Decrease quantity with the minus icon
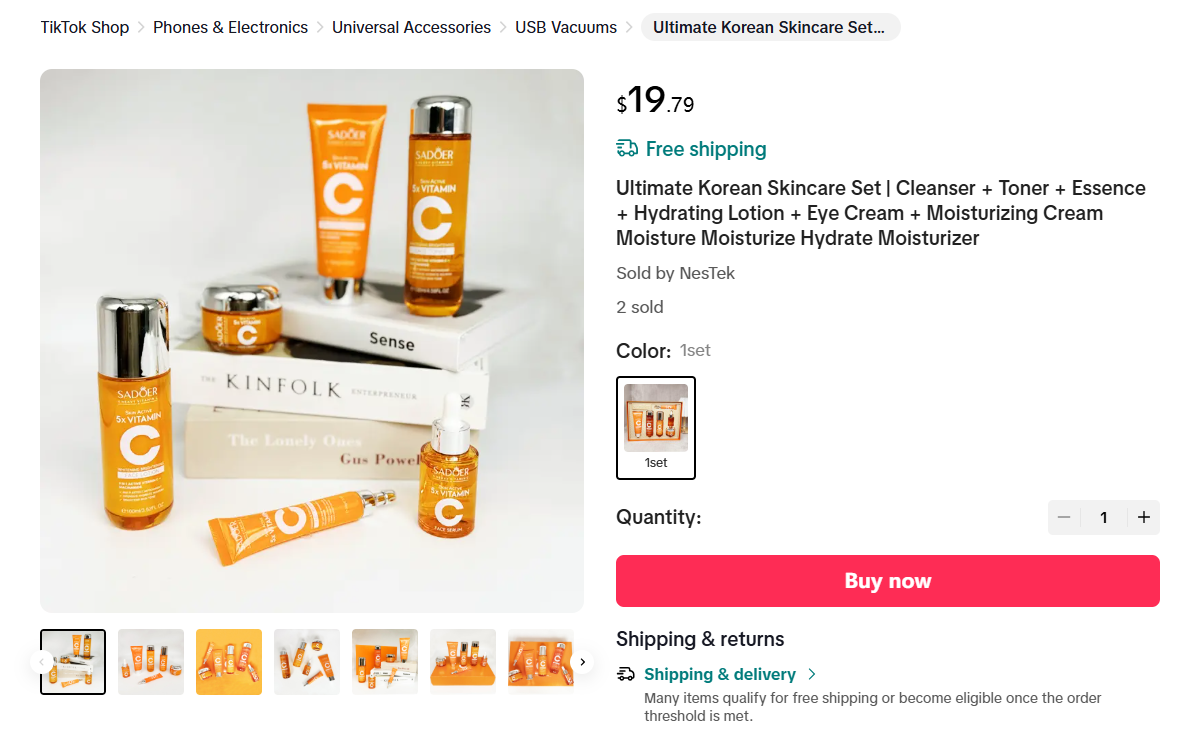This screenshot has height=733, width=1179. [x=1064, y=517]
